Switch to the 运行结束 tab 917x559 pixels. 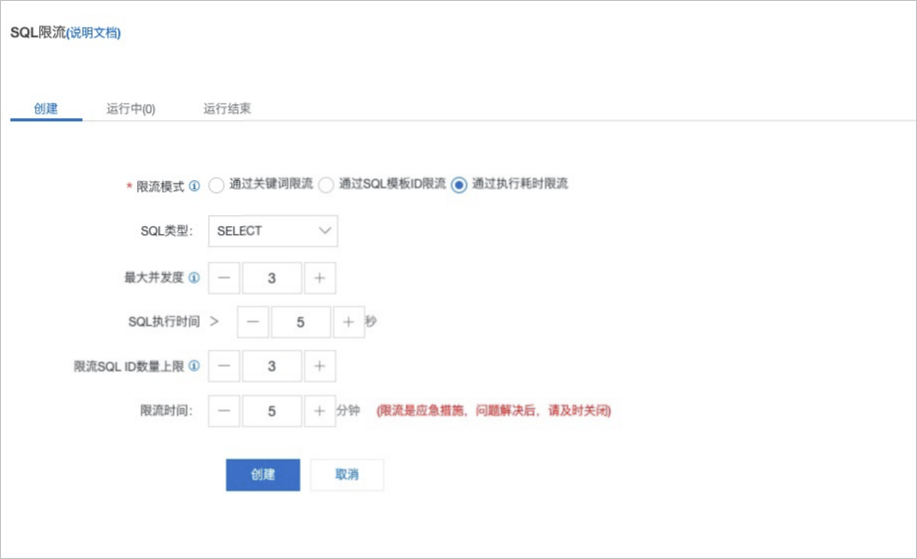(x=227, y=108)
